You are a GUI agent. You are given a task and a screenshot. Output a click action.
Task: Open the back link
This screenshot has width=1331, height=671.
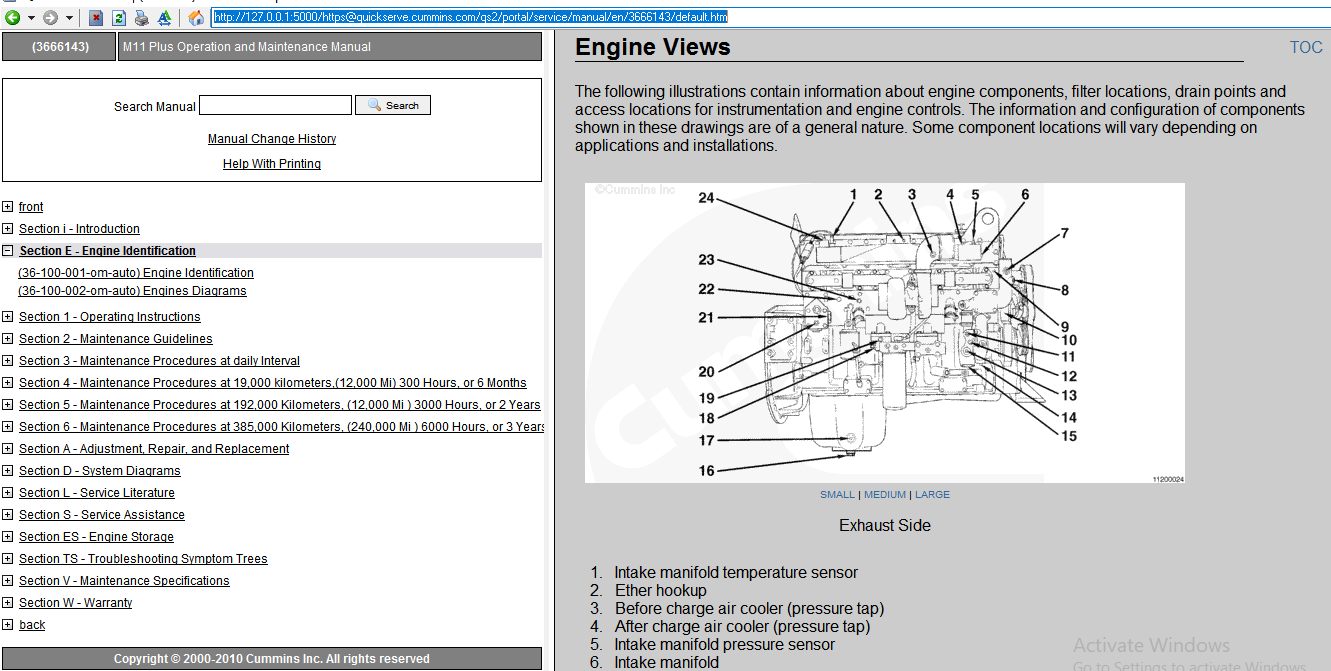tap(32, 625)
